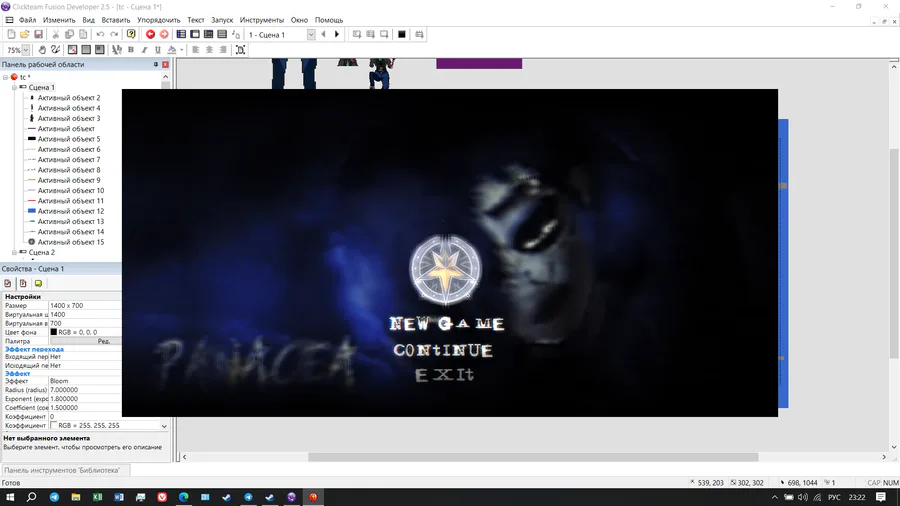Copy selection with the Copy toolbar icon

69,34
